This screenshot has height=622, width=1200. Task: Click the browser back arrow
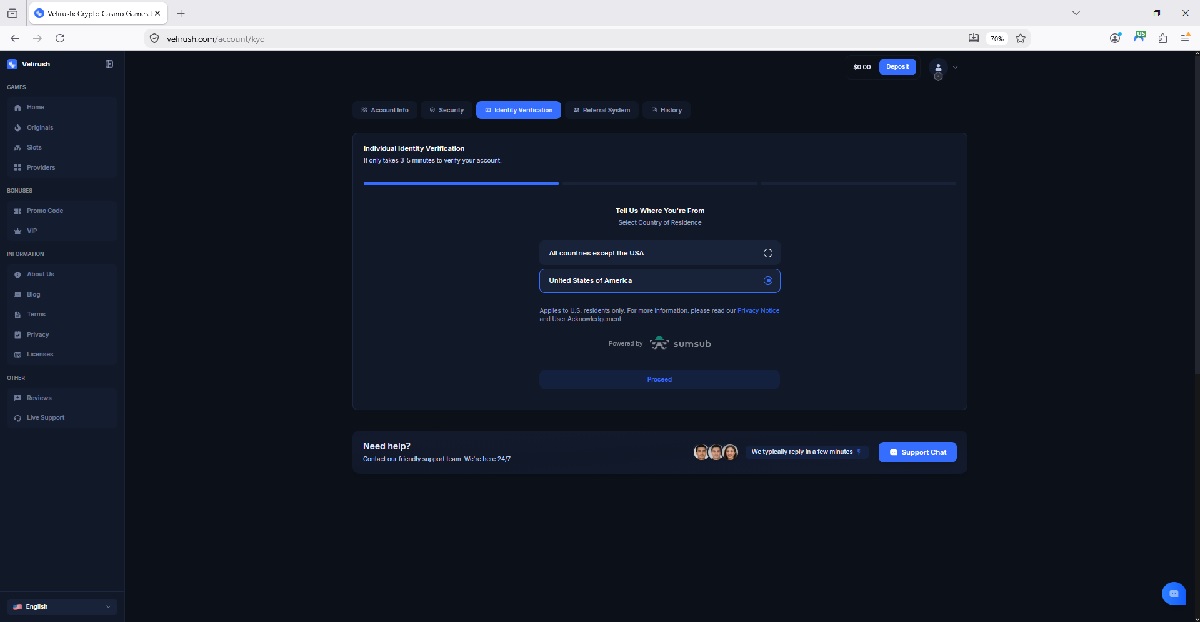click(14, 38)
